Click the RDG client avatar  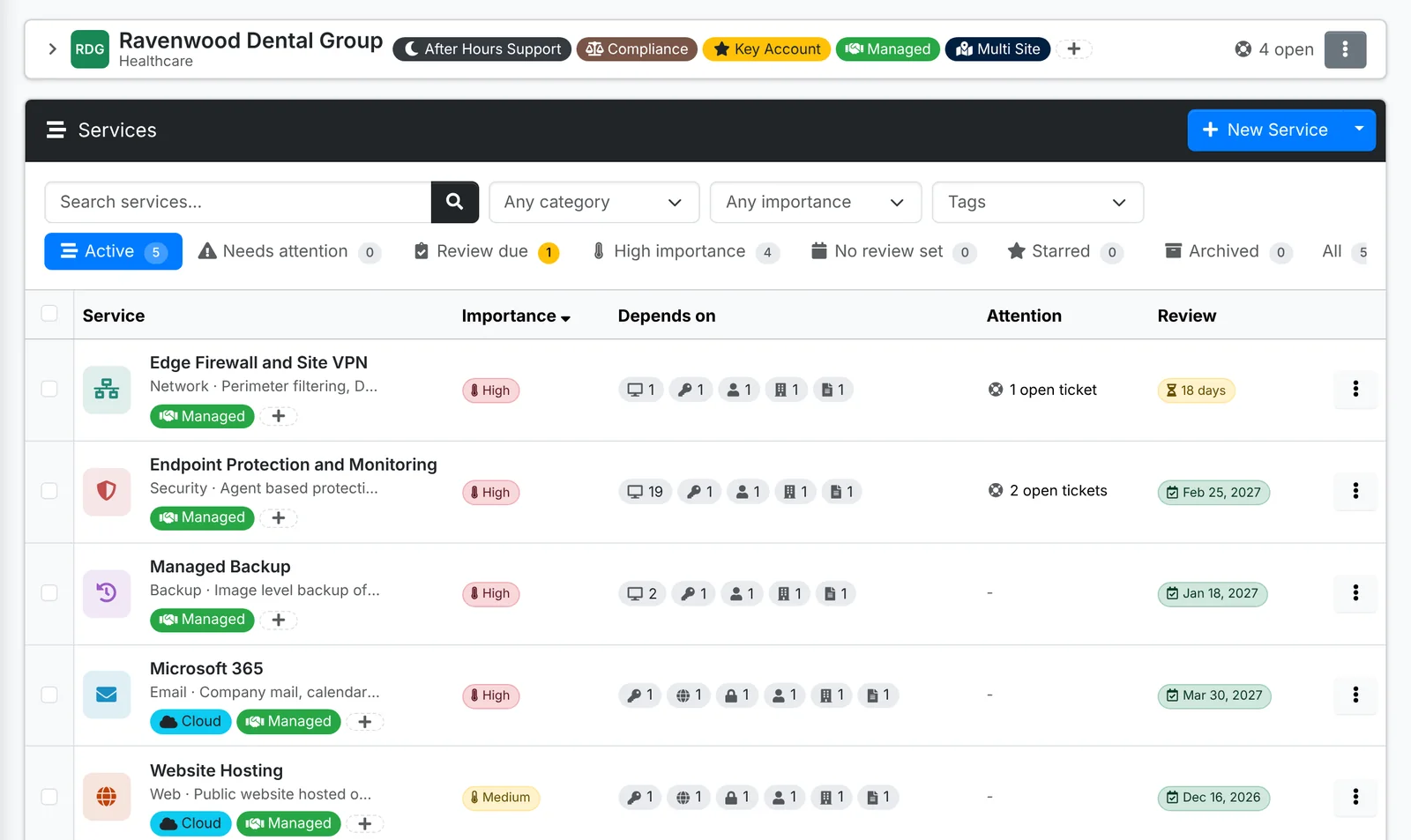click(90, 49)
